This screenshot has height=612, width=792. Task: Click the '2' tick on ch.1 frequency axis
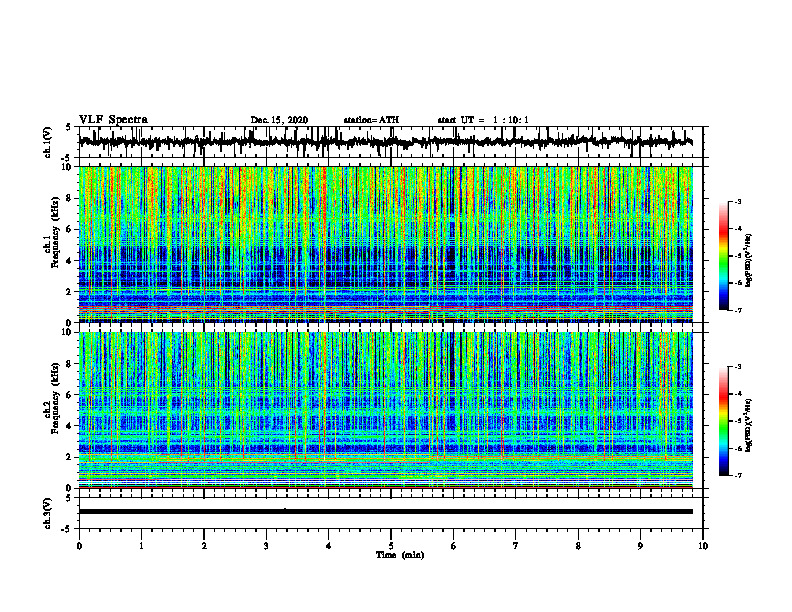(x=70, y=291)
